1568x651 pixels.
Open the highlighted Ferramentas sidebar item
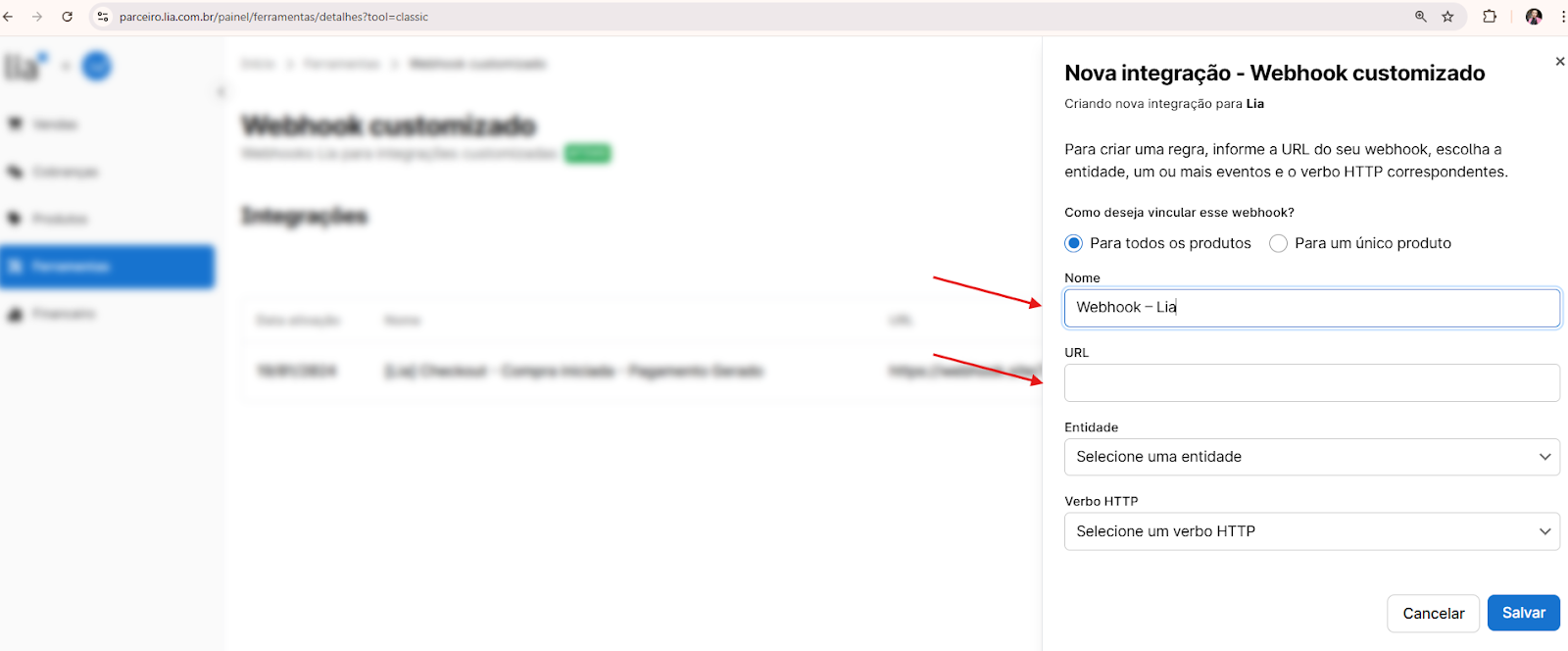(107, 267)
